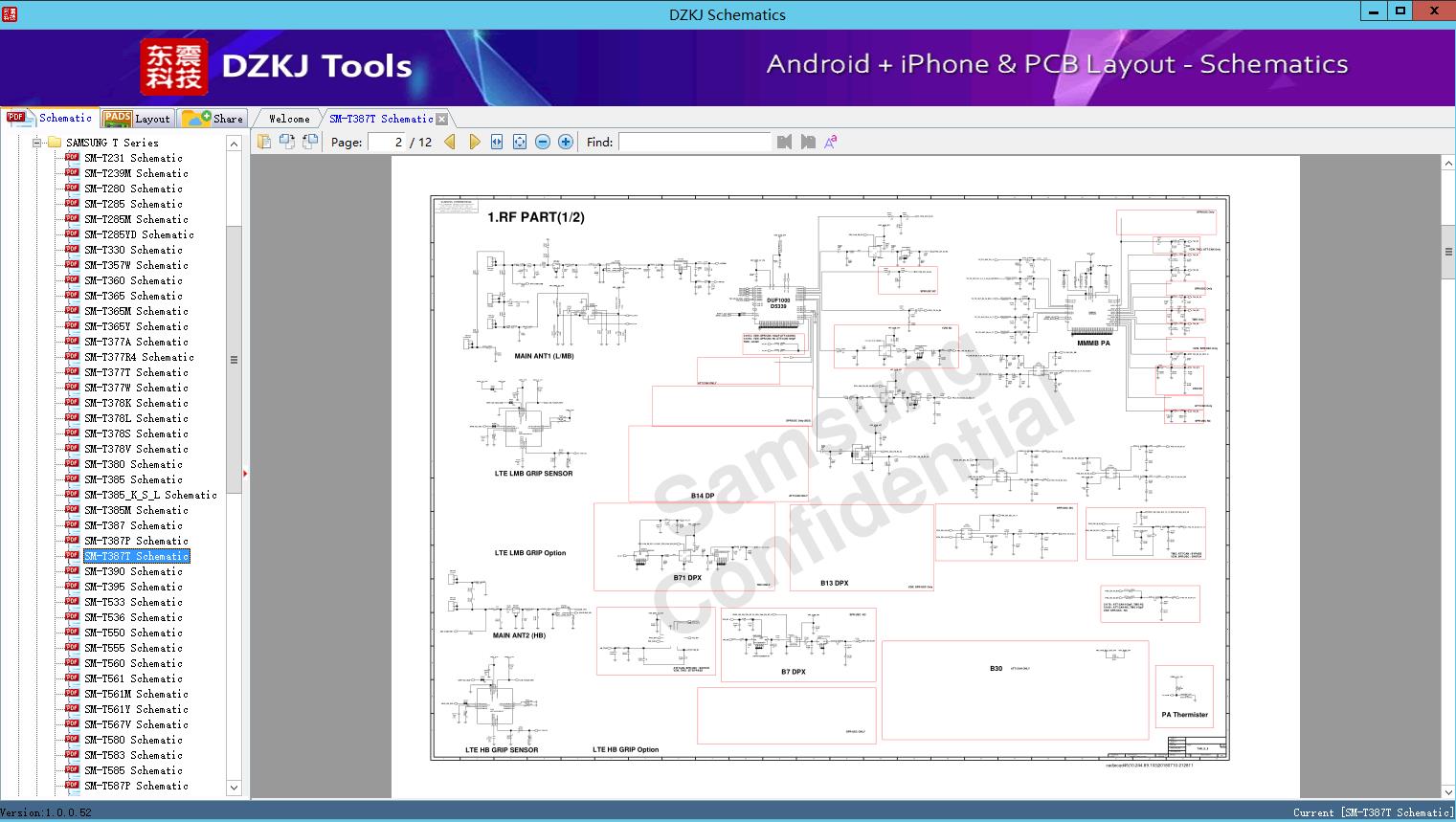The height and width of the screenshot is (822, 1456).
Task: Open SM-T365M Schematic in the tree
Action: [x=136, y=311]
